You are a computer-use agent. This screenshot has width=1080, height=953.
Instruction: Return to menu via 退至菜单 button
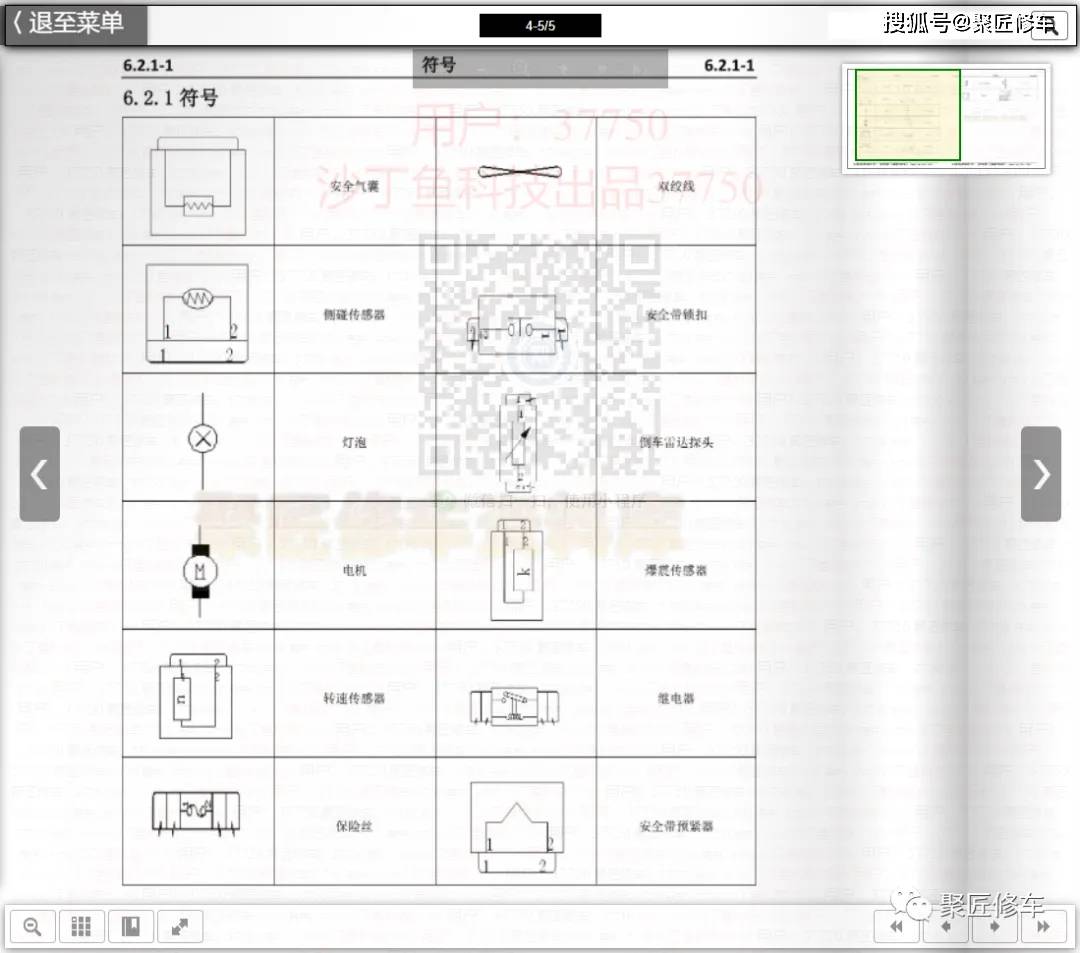[76, 24]
